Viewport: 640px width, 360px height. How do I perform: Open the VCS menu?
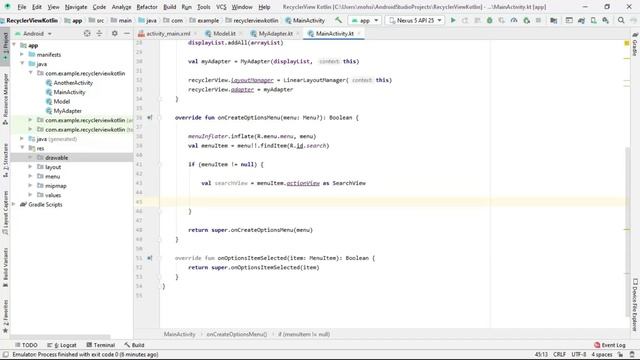coord(221,7)
